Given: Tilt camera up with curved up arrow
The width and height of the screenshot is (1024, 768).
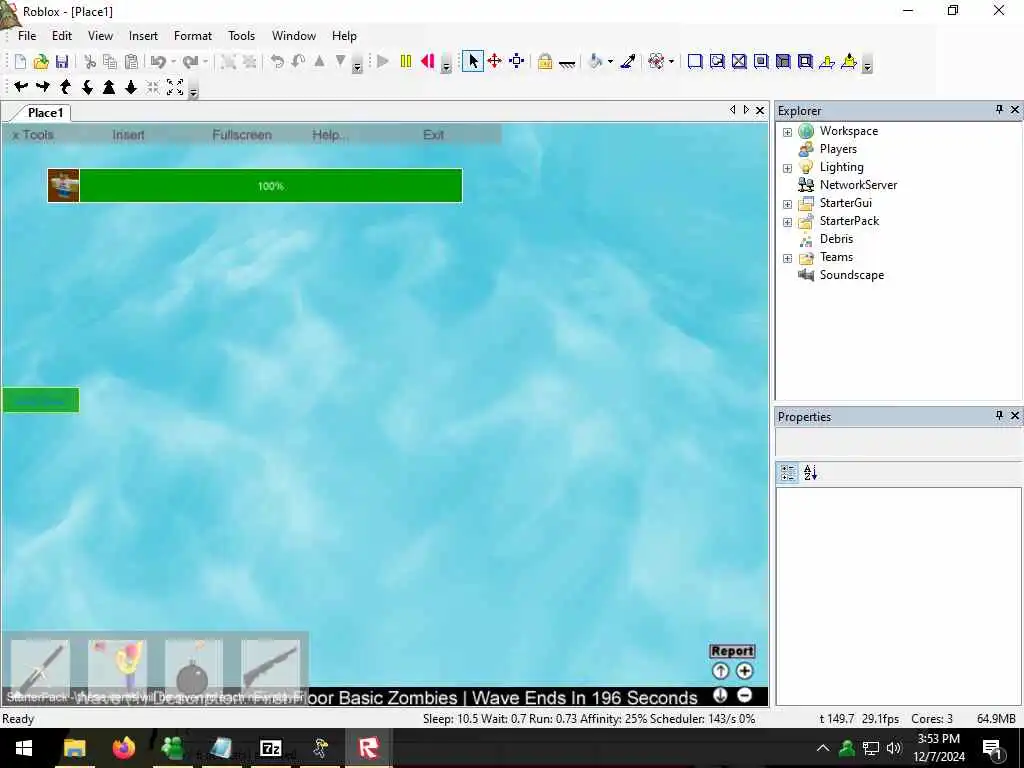Looking at the screenshot, I should pyautogui.click(x=65, y=87).
